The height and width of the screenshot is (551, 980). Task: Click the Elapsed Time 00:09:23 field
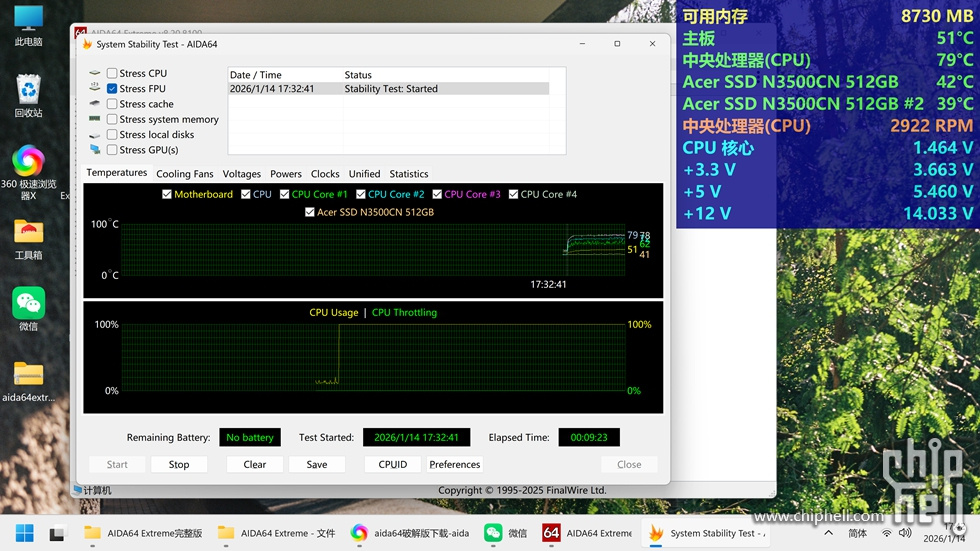[589, 437]
